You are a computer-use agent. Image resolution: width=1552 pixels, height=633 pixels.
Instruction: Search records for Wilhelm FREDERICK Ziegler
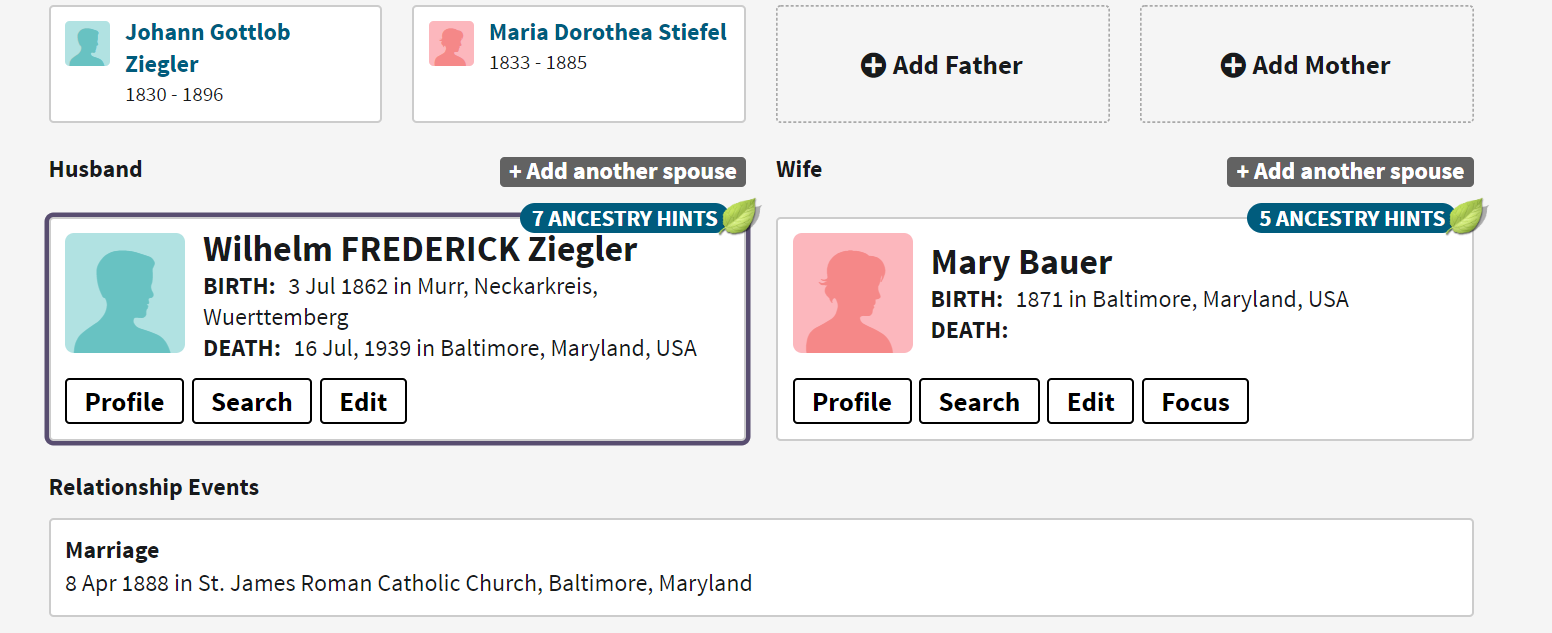(251, 401)
